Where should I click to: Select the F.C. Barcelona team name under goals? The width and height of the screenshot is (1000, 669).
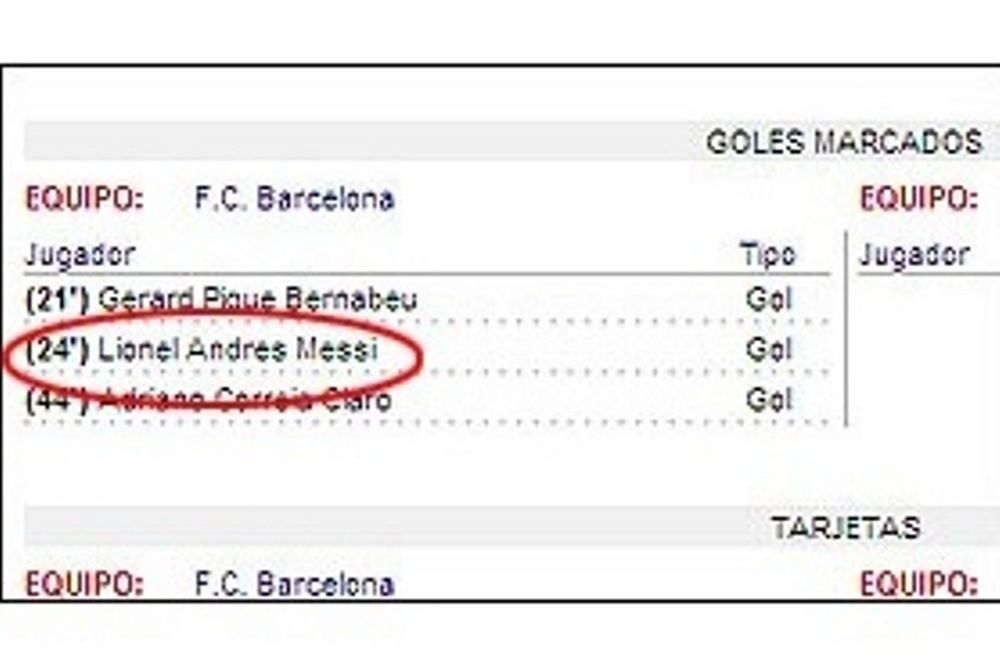[294, 198]
